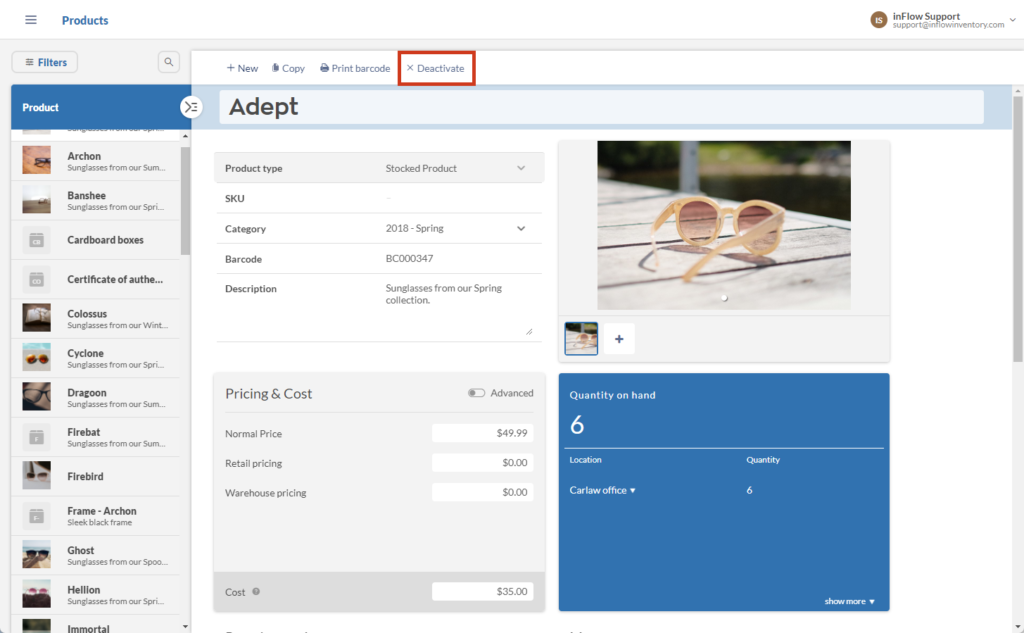Viewport: 1024px width, 633px height.
Task: Select Dragoon in the product list
Action: tap(95, 397)
